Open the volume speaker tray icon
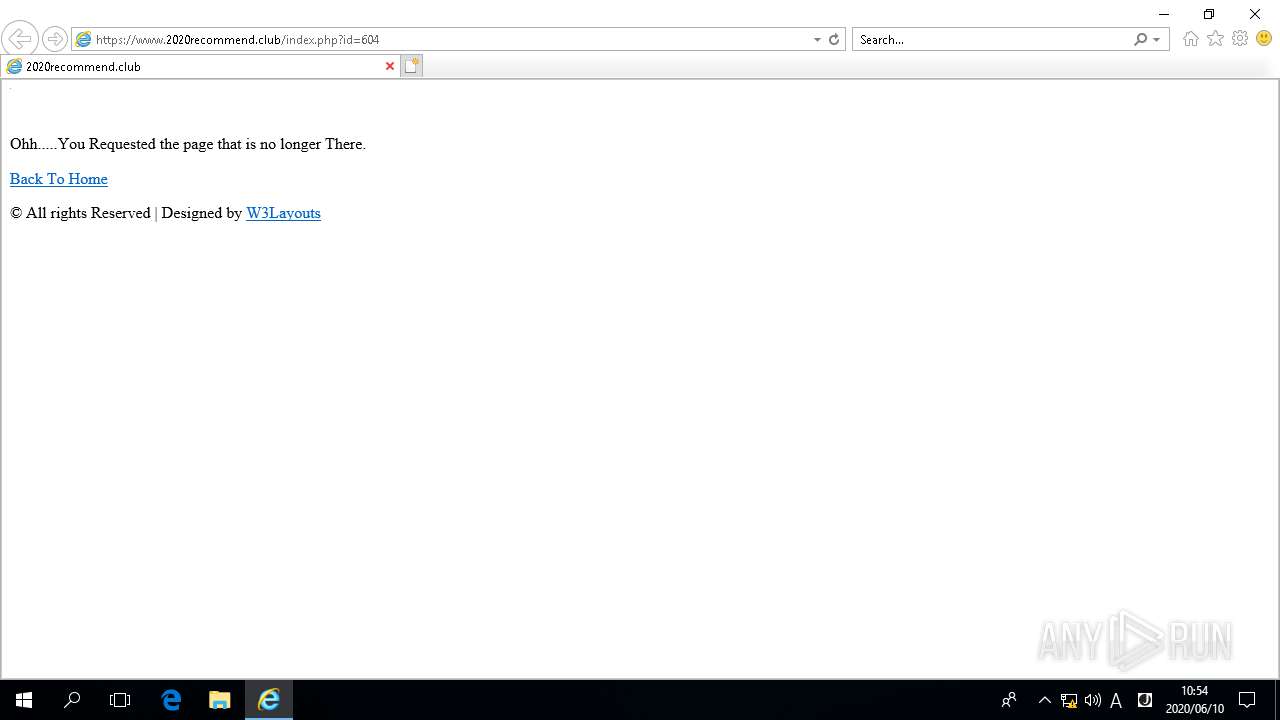This screenshot has width=1280, height=720. coord(1092,700)
